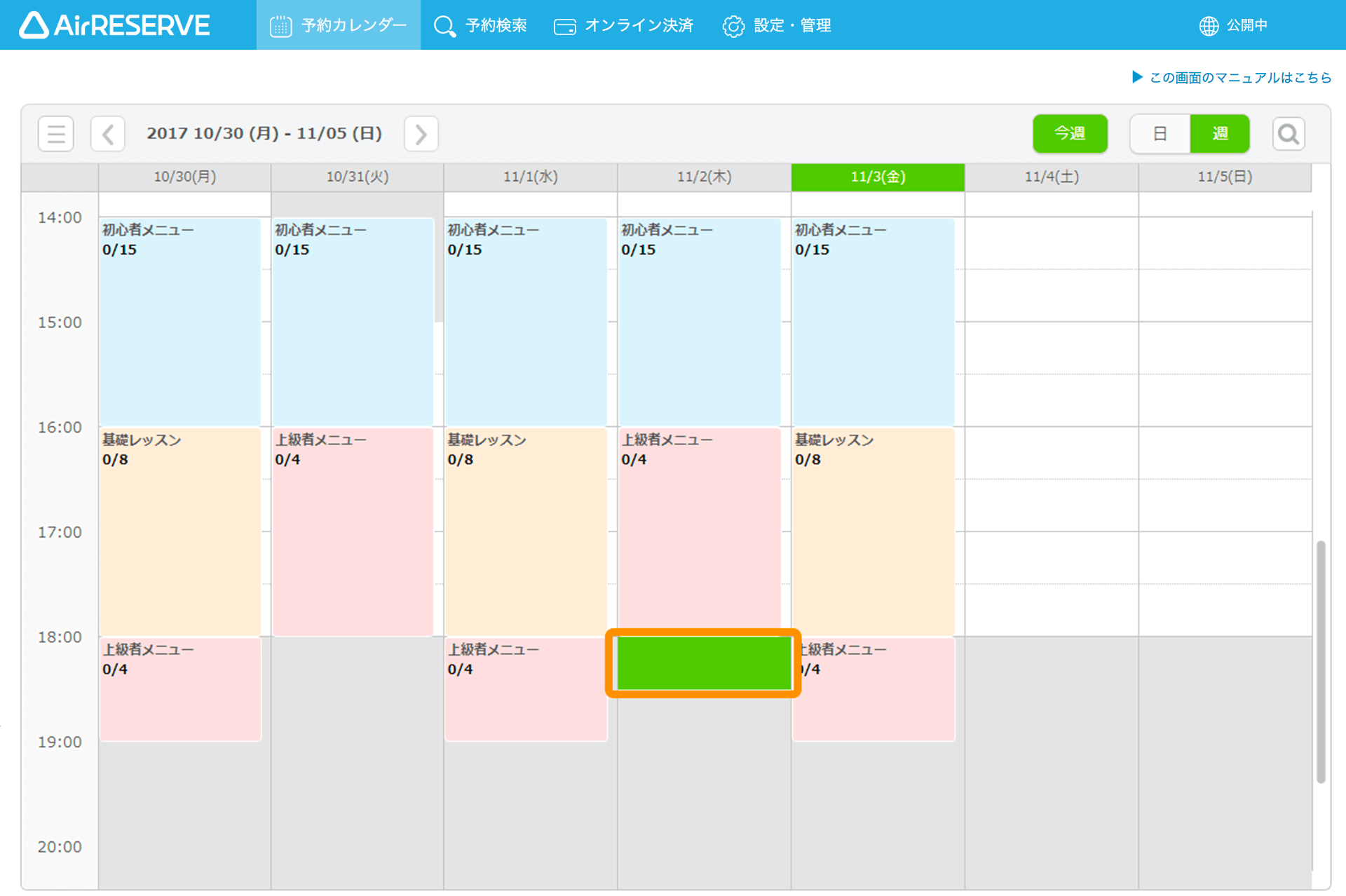Open 基礎レッスン slot on 10/30 Monday
Image resolution: width=1346 pixels, height=896 pixels.
click(x=180, y=531)
